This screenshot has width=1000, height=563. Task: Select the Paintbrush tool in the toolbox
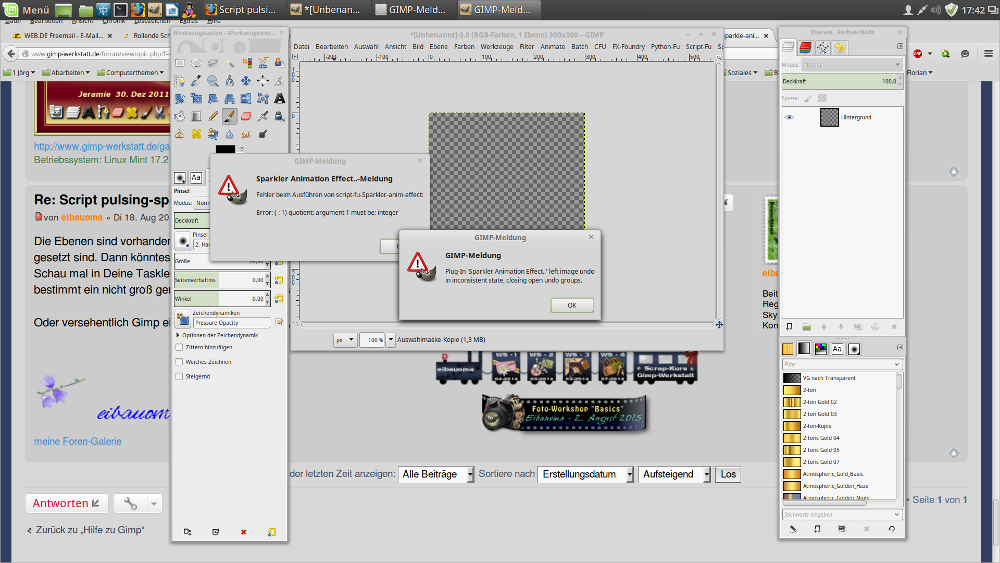[230, 116]
